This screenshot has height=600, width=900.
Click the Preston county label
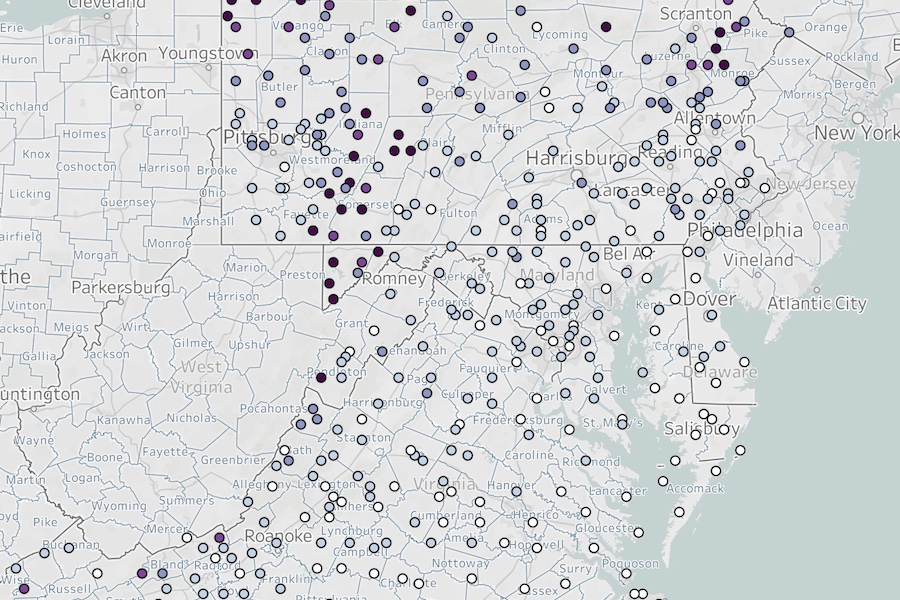[302, 275]
